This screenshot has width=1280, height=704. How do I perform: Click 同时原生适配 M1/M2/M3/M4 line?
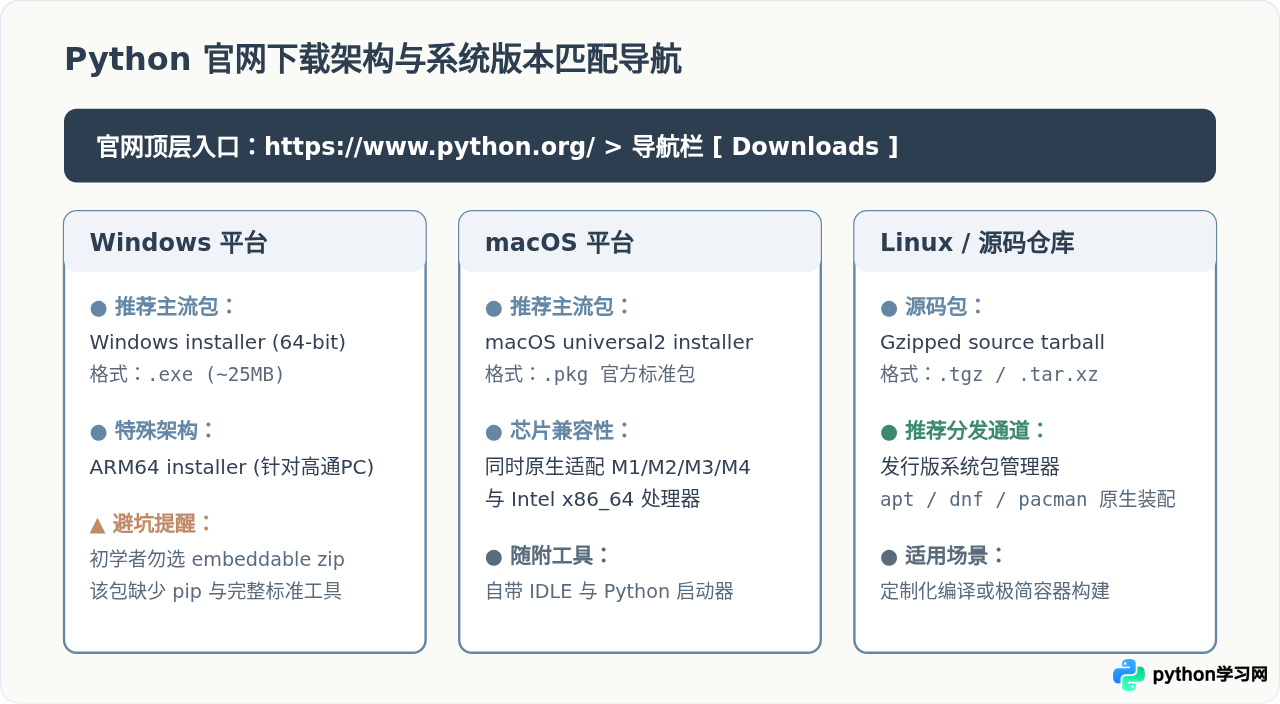pos(618,467)
